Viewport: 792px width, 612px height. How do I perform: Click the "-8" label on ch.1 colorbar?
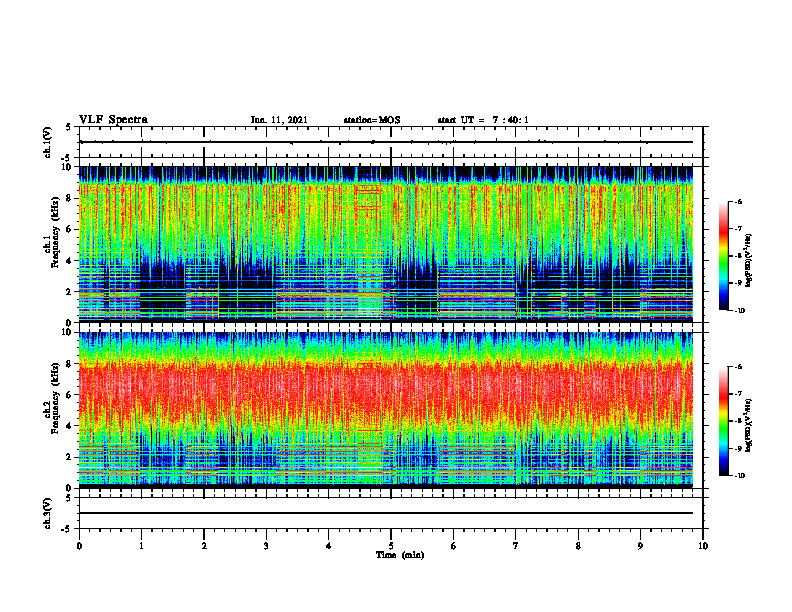coord(738,256)
